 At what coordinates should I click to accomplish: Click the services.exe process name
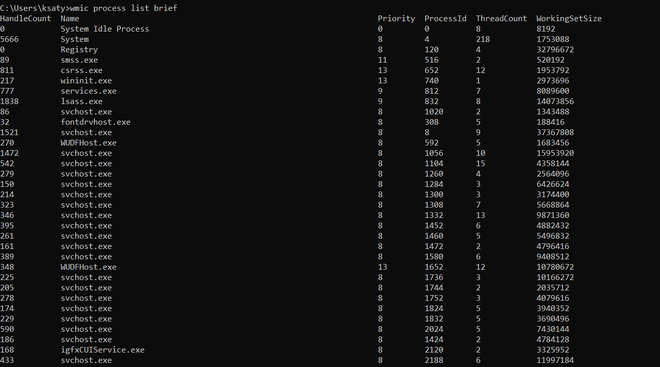pyautogui.click(x=88, y=91)
